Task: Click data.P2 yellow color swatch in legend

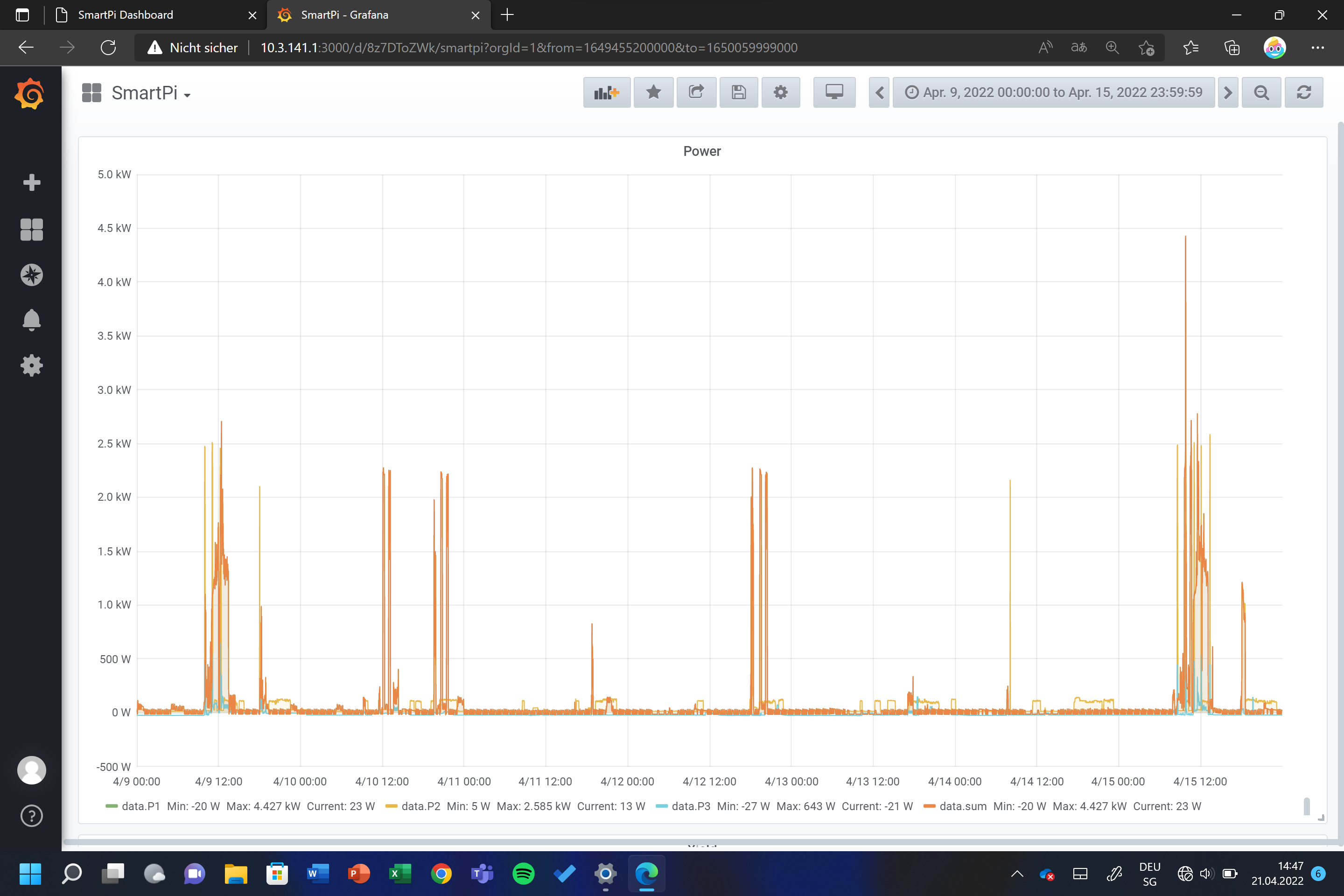Action: 392,806
